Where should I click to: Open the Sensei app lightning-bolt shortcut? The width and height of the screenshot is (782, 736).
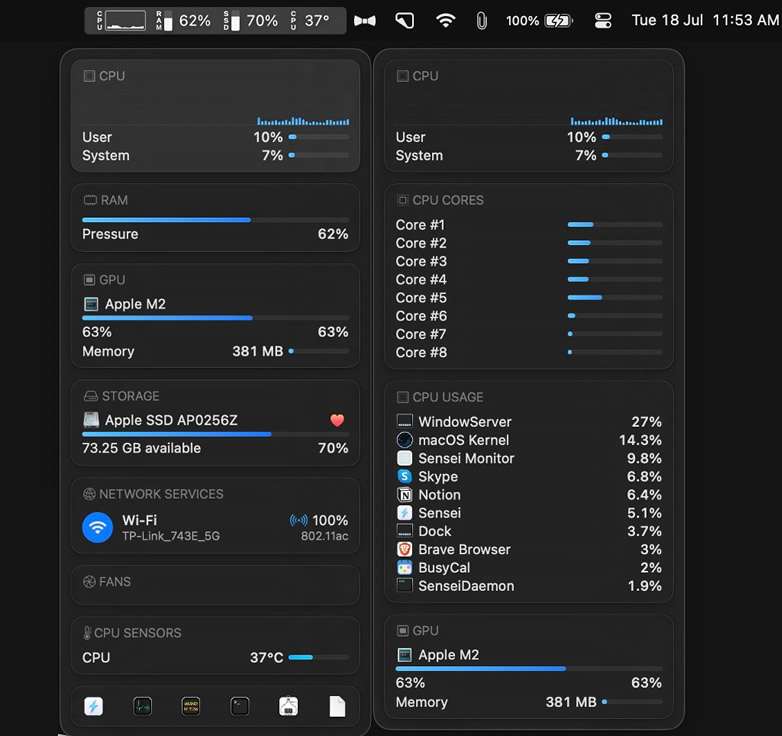coord(93,706)
